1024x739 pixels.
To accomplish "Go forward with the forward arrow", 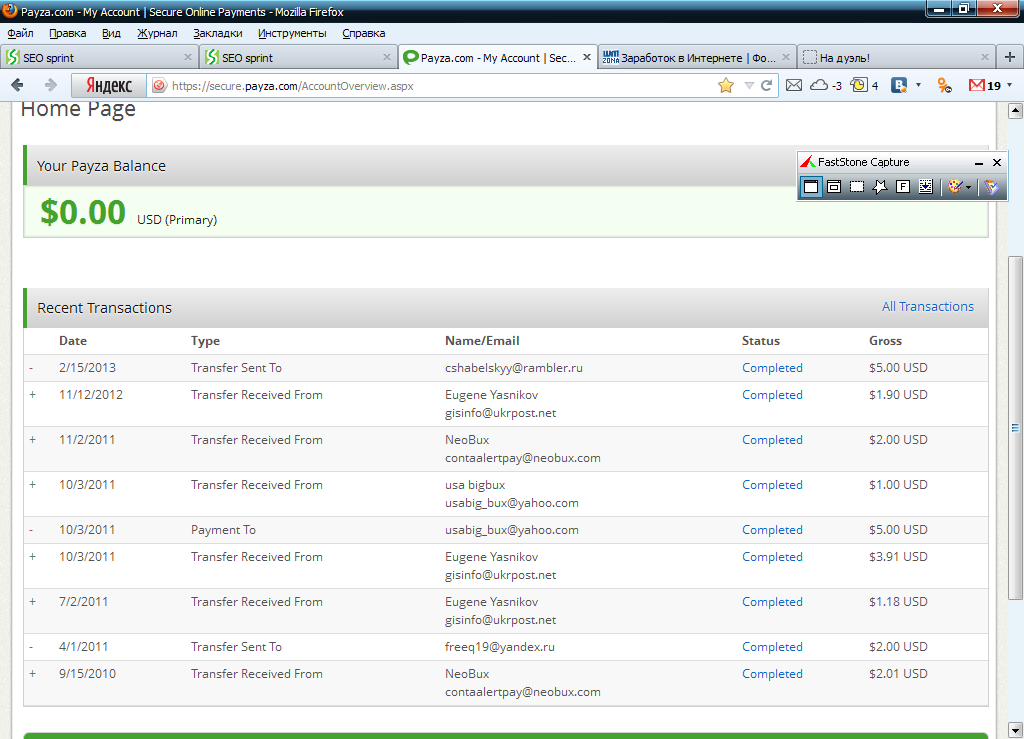I will point(50,85).
